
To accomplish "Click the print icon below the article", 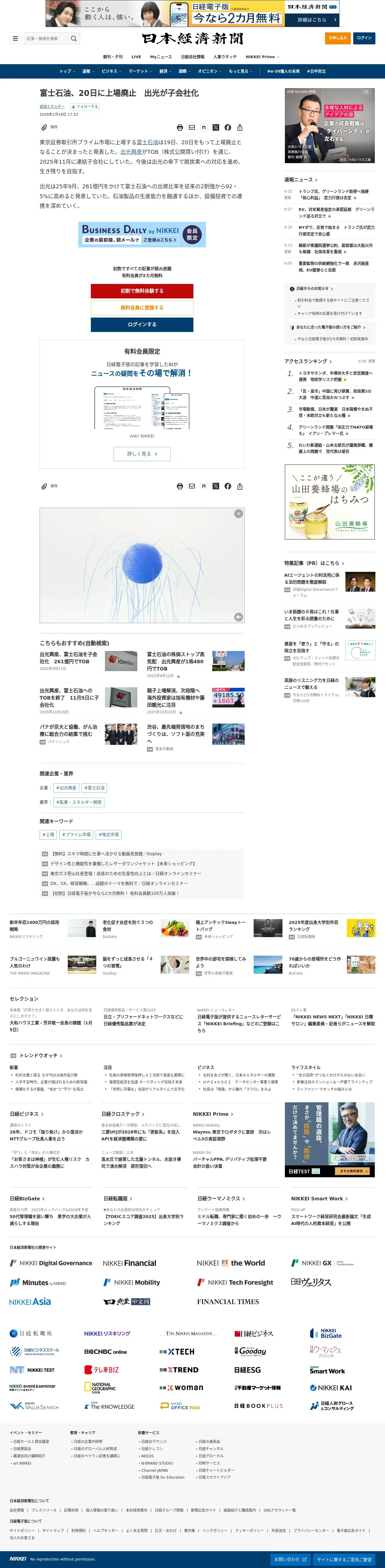I will [x=179, y=486].
